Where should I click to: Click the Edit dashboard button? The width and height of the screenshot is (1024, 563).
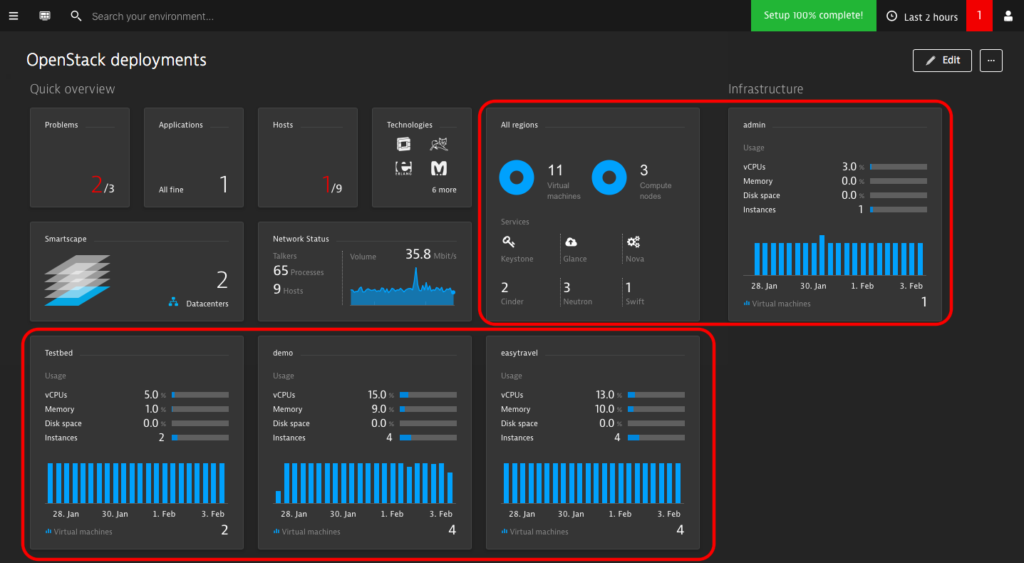click(x=942, y=60)
